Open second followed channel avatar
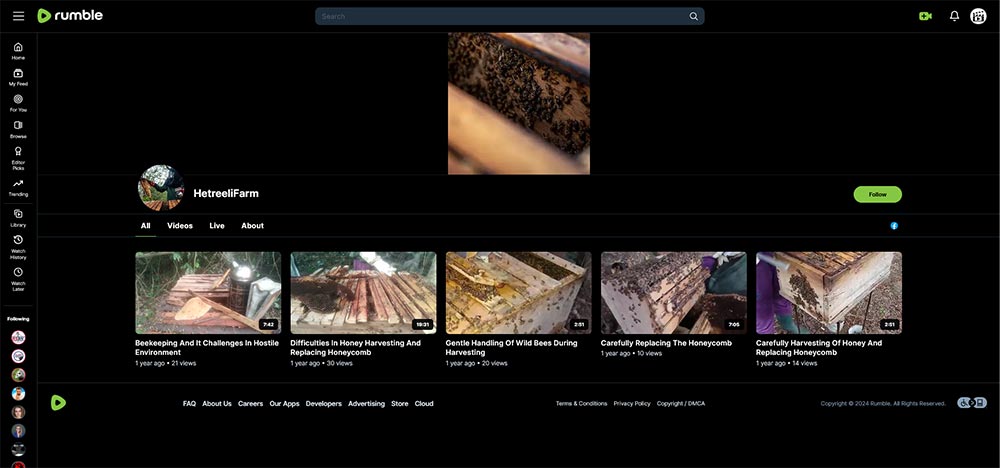1000x468 pixels. point(18,356)
